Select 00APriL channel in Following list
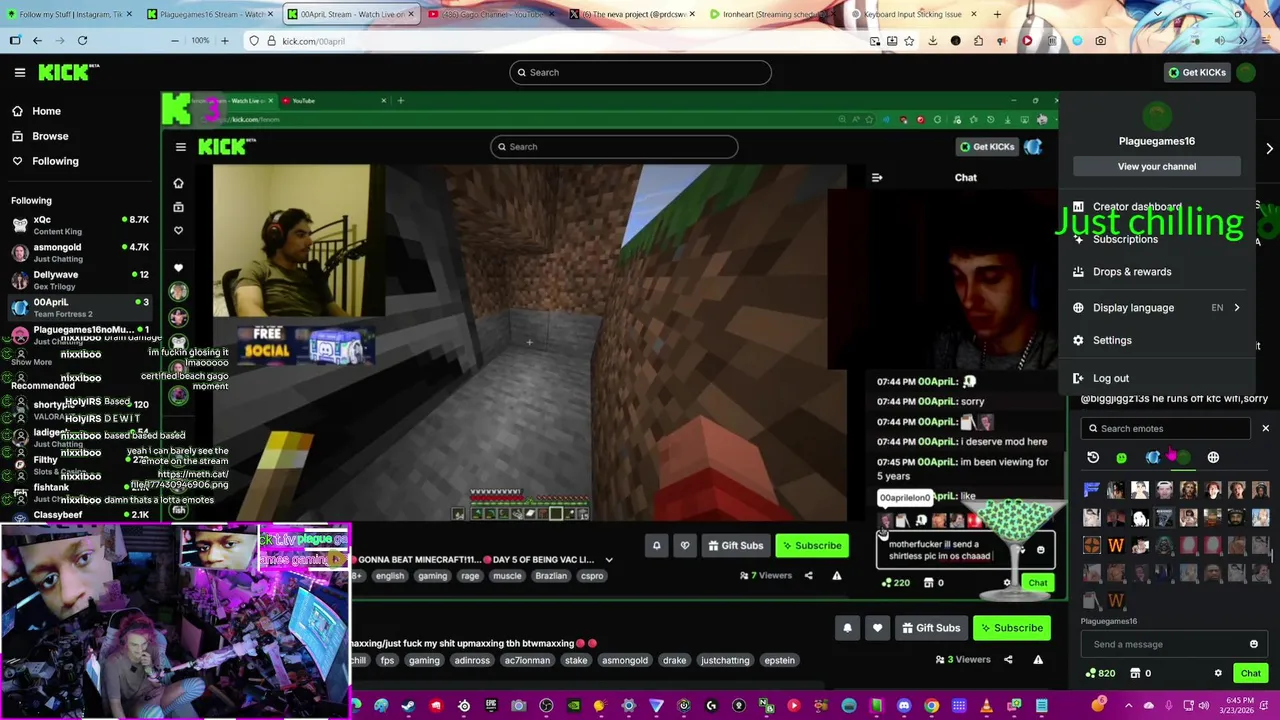The height and width of the screenshot is (720, 1280). pyautogui.click(x=78, y=308)
